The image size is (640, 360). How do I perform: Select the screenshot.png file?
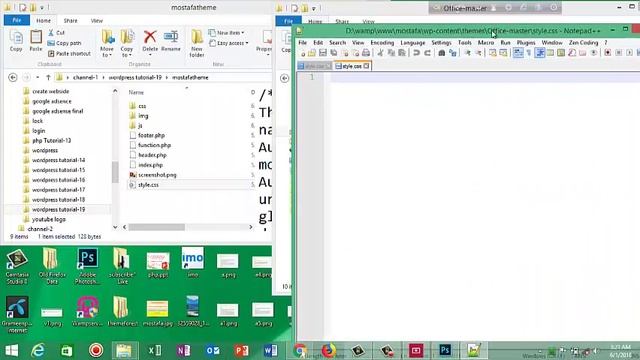pos(157,175)
